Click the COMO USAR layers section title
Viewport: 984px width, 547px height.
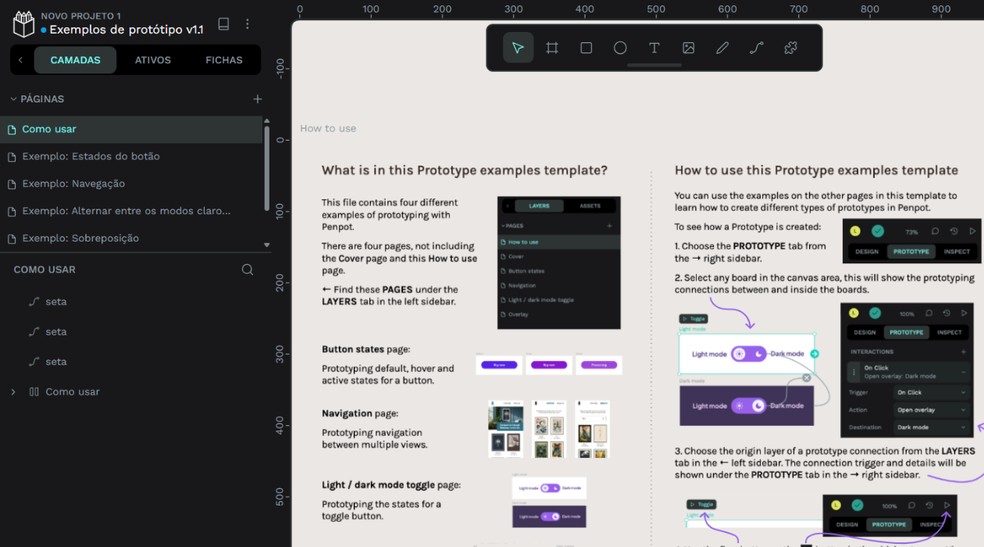coord(45,270)
